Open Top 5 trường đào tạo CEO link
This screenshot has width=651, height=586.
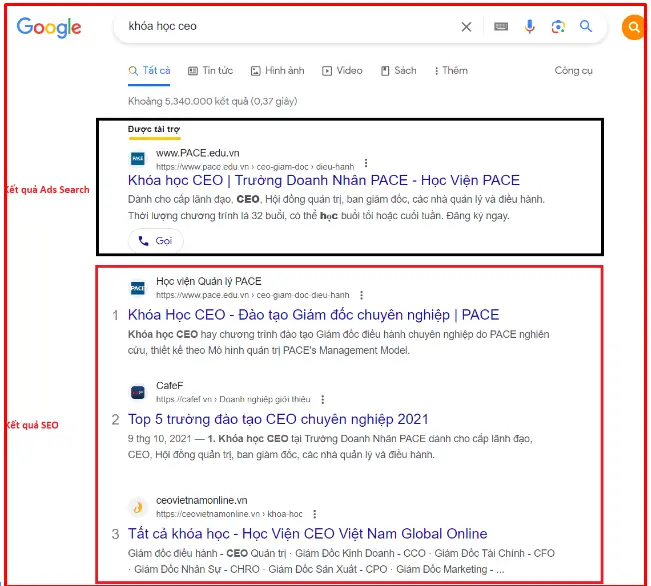278,419
